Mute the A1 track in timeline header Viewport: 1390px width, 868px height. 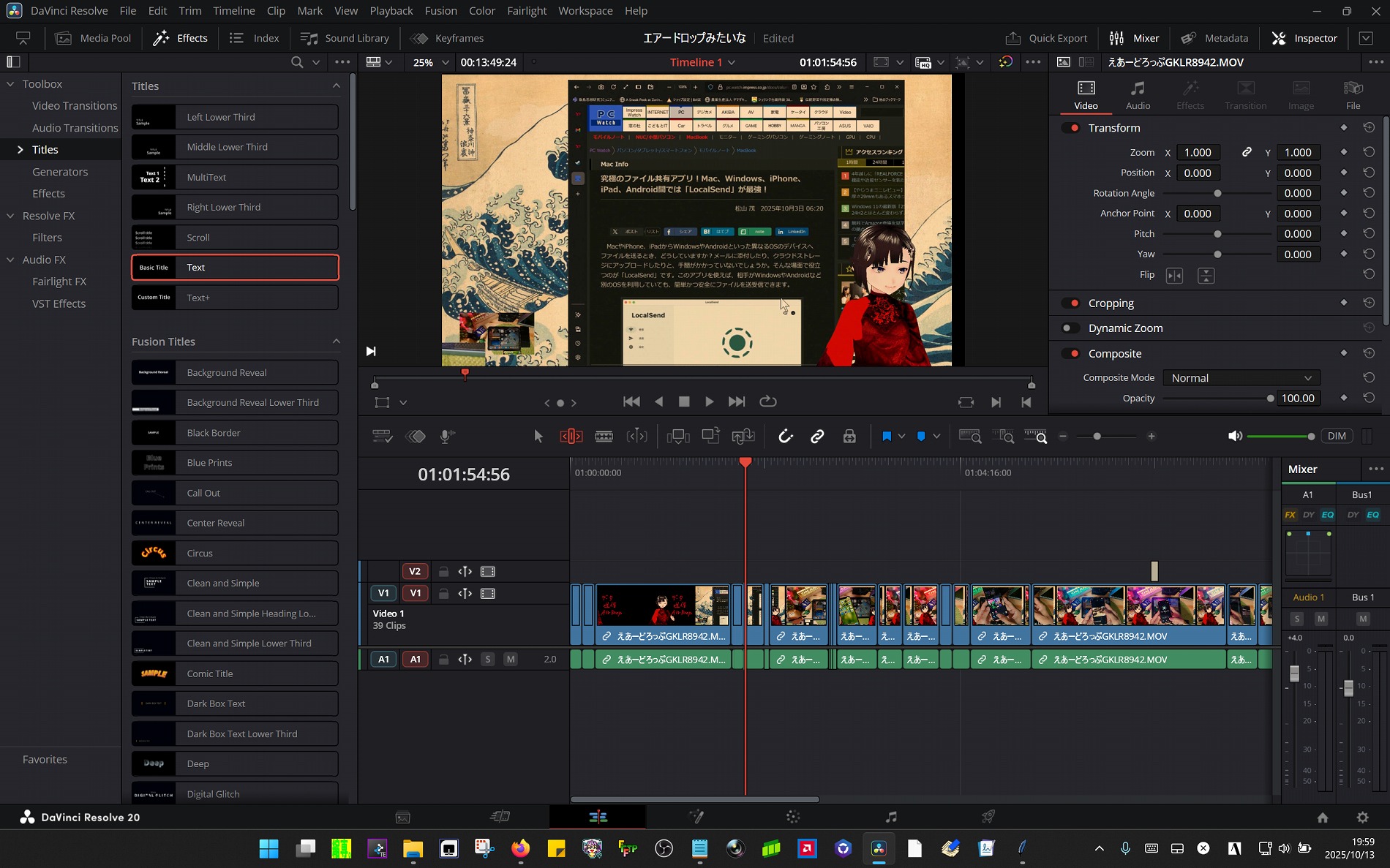[x=511, y=660]
